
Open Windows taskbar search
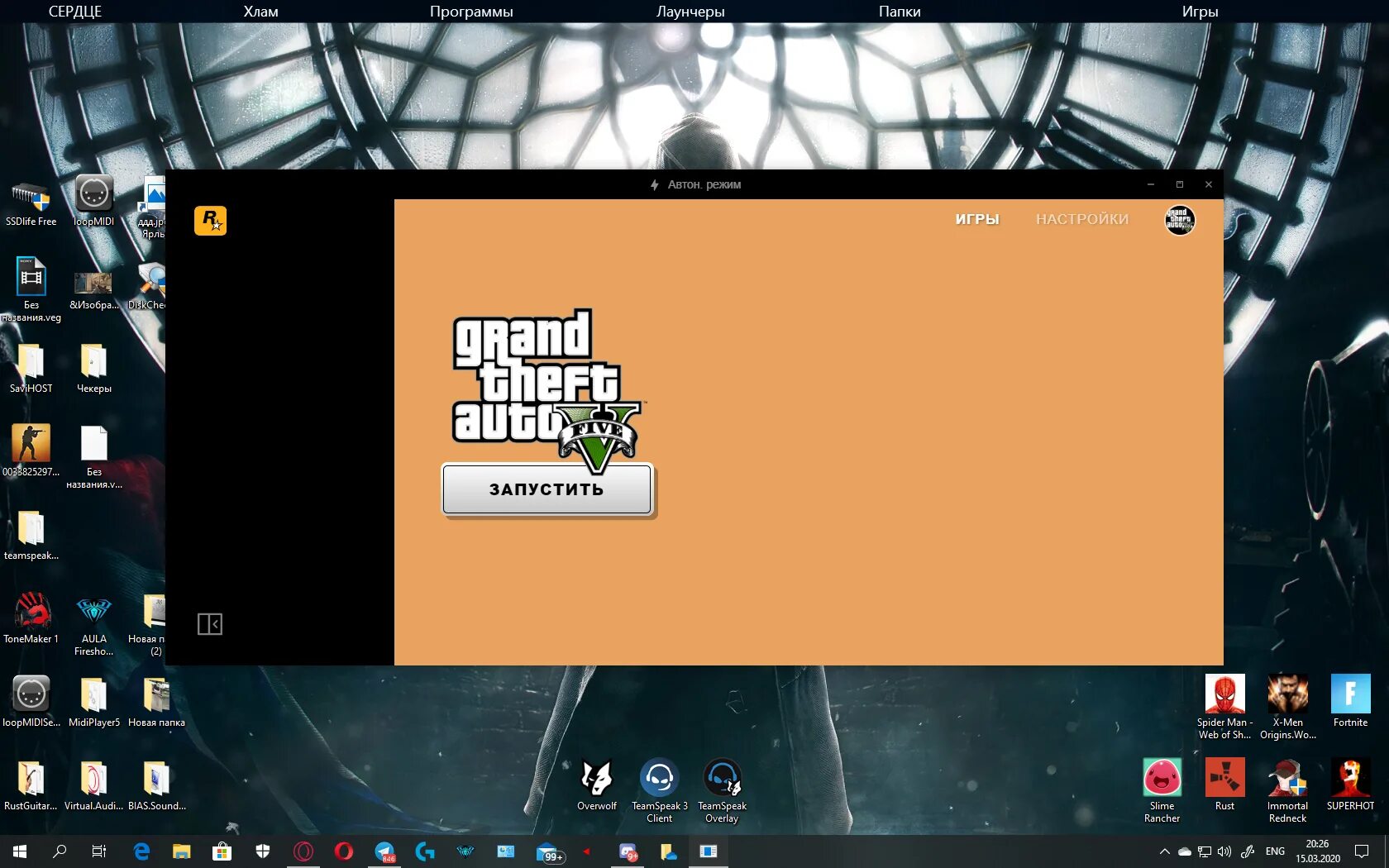click(60, 851)
